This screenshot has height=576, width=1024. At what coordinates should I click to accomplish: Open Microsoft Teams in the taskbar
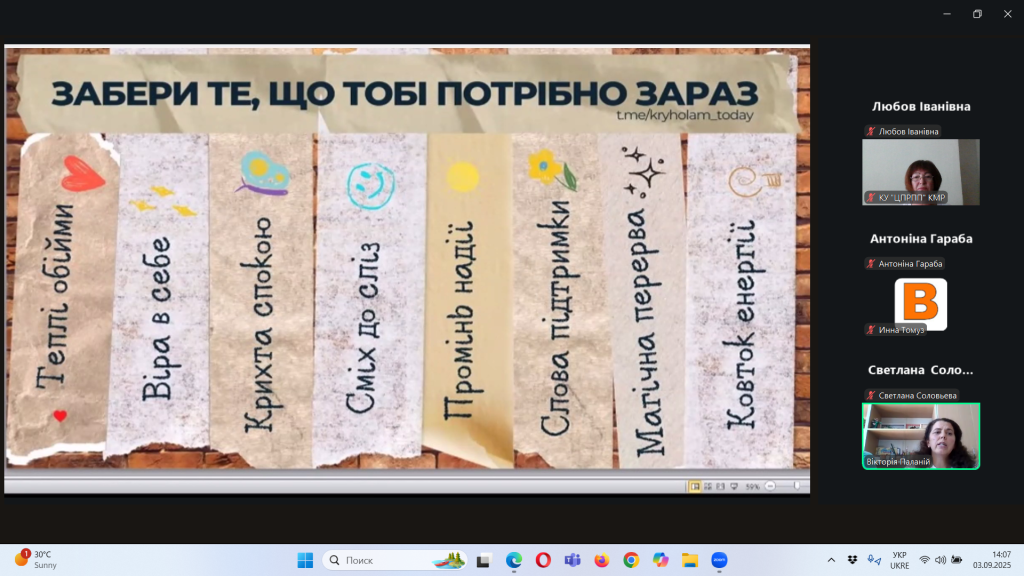point(572,560)
